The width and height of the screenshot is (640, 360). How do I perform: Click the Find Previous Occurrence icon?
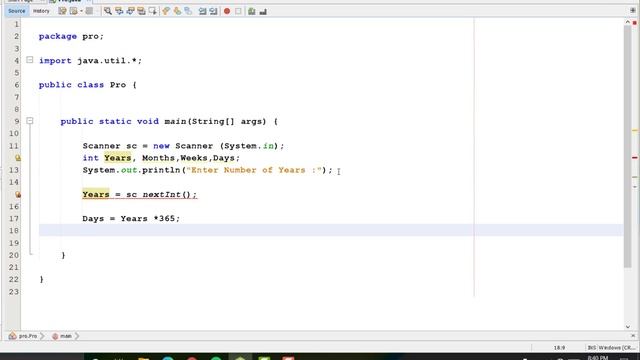click(x=119, y=11)
